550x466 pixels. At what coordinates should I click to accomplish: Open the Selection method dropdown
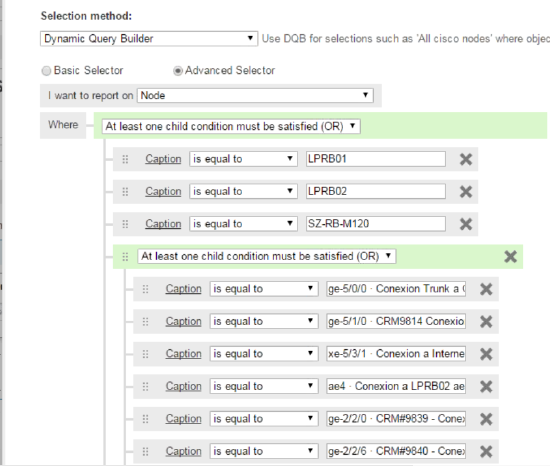coord(149,39)
